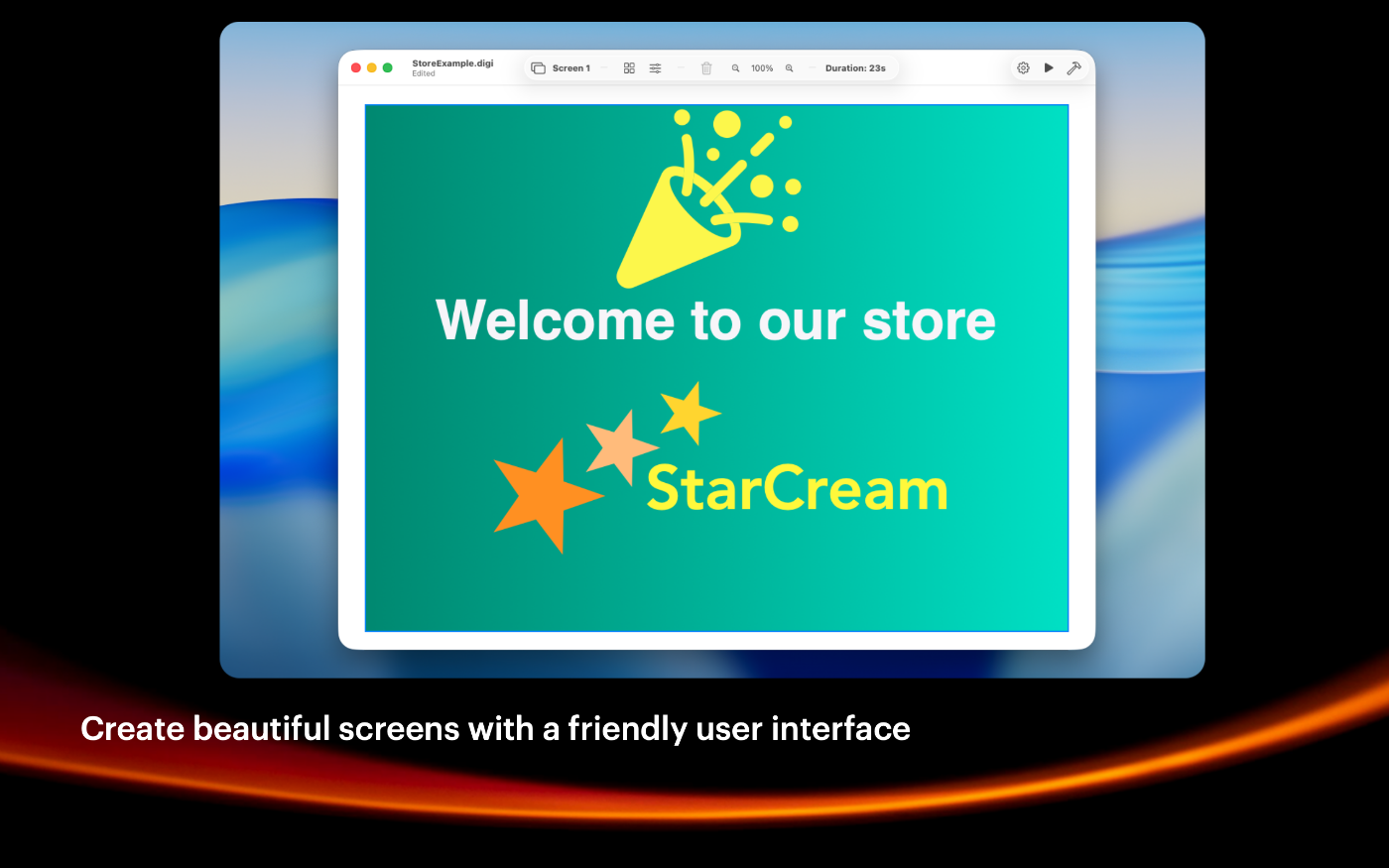Zoom in with the plus magnifier

coord(790,68)
